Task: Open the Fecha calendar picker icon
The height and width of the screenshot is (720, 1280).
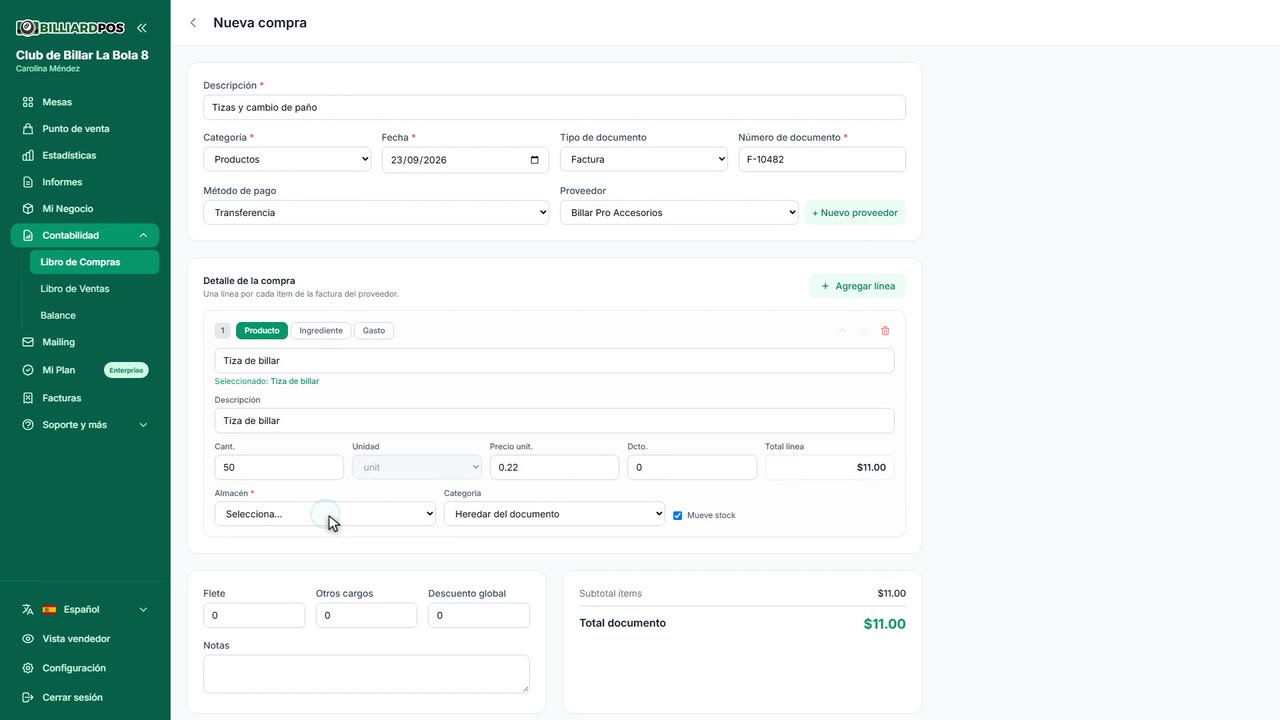Action: pos(535,160)
